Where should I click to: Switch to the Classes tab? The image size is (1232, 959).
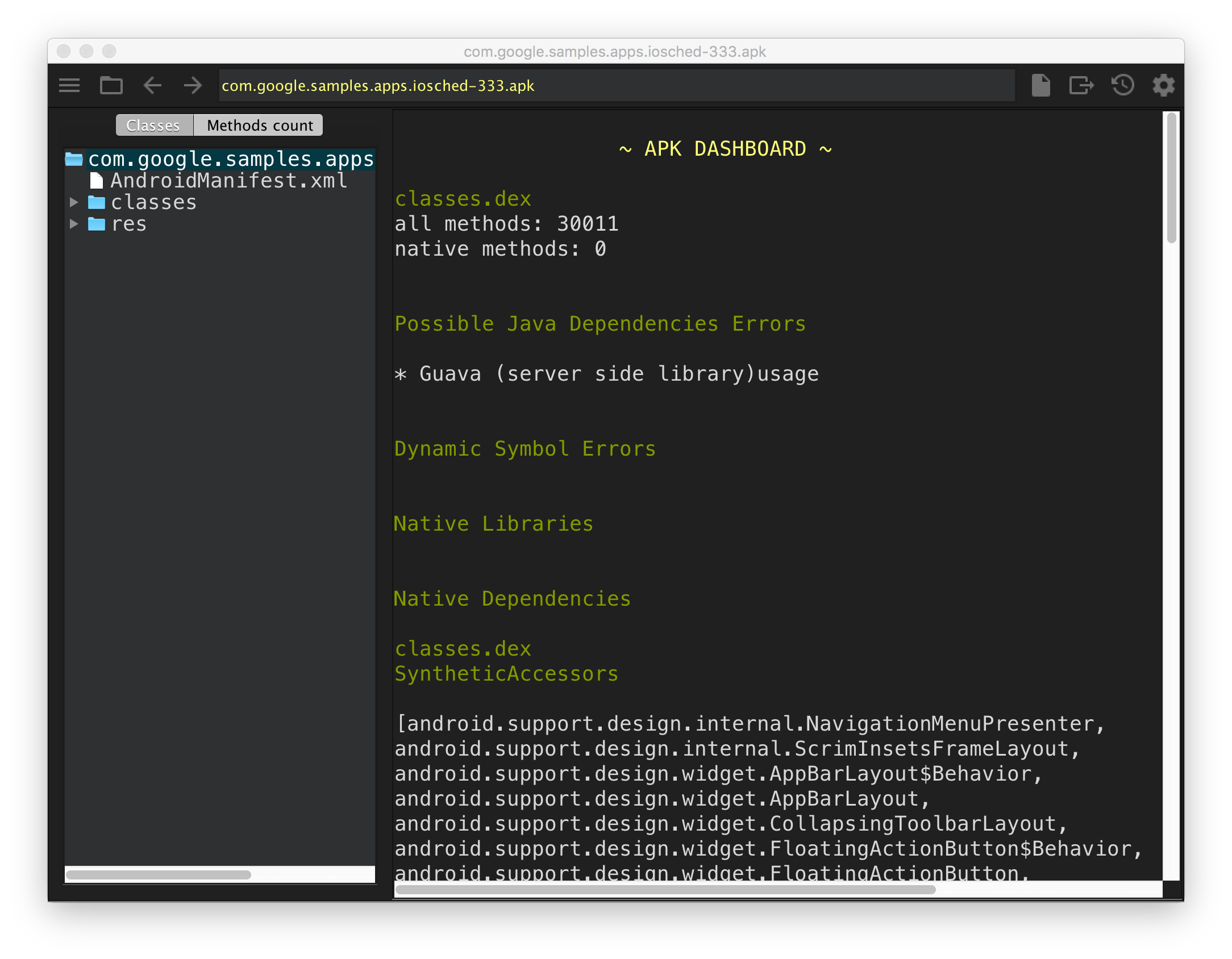[x=153, y=124]
